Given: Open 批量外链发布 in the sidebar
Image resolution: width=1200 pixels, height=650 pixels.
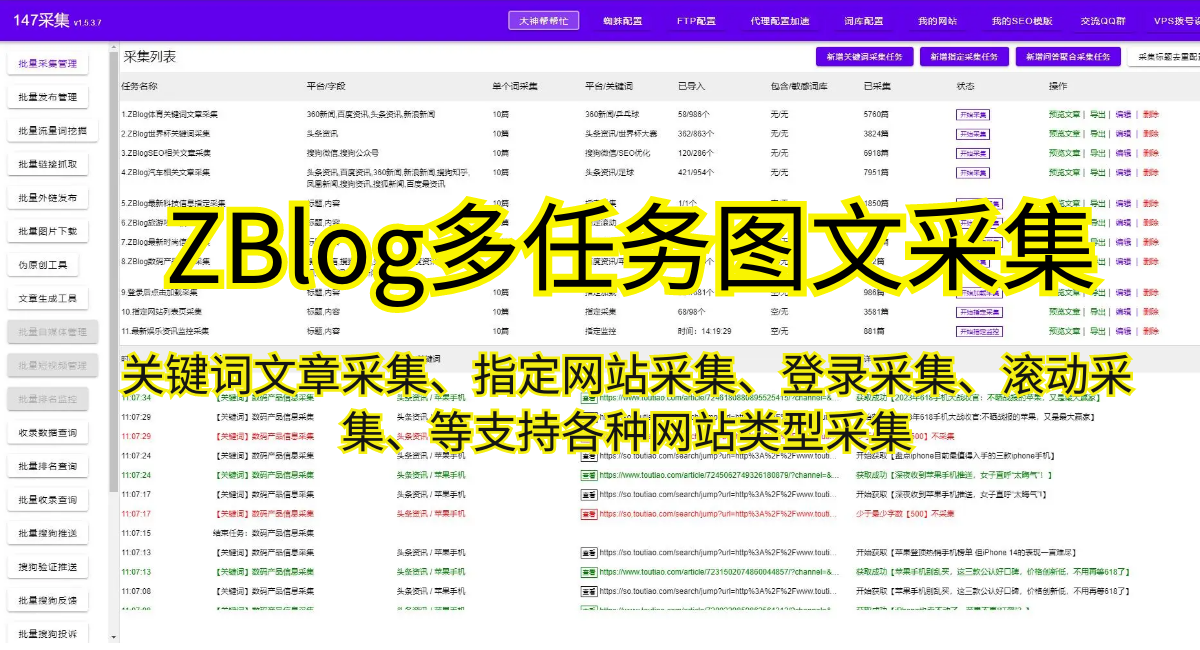Looking at the screenshot, I should [x=48, y=198].
